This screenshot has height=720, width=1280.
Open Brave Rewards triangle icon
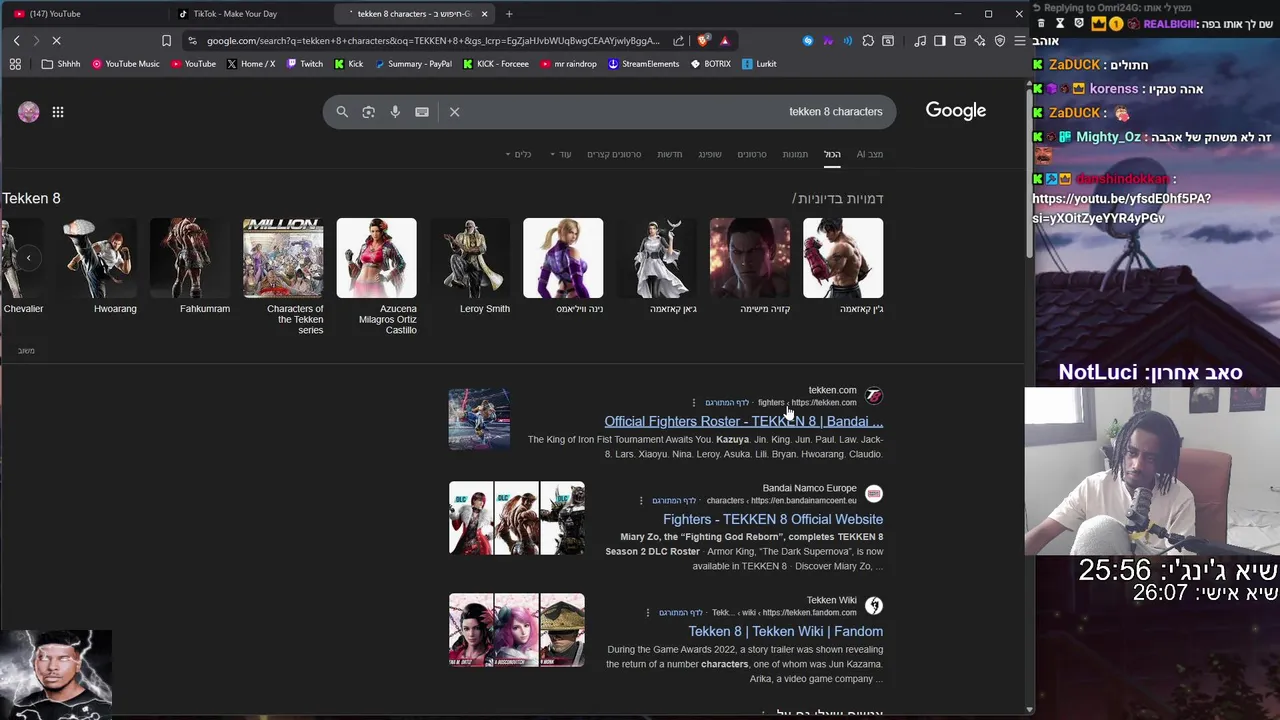click(x=725, y=41)
